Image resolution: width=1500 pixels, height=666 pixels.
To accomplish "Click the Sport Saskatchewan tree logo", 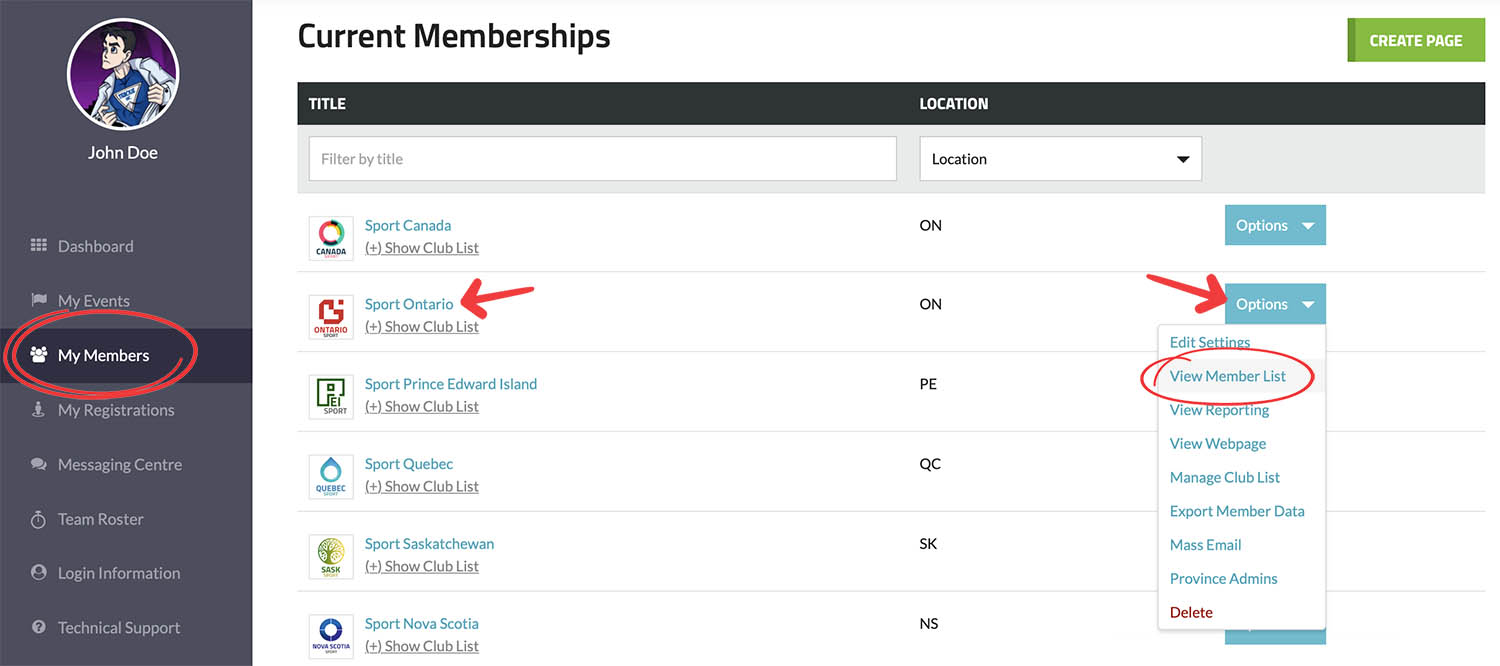I will click(x=331, y=557).
